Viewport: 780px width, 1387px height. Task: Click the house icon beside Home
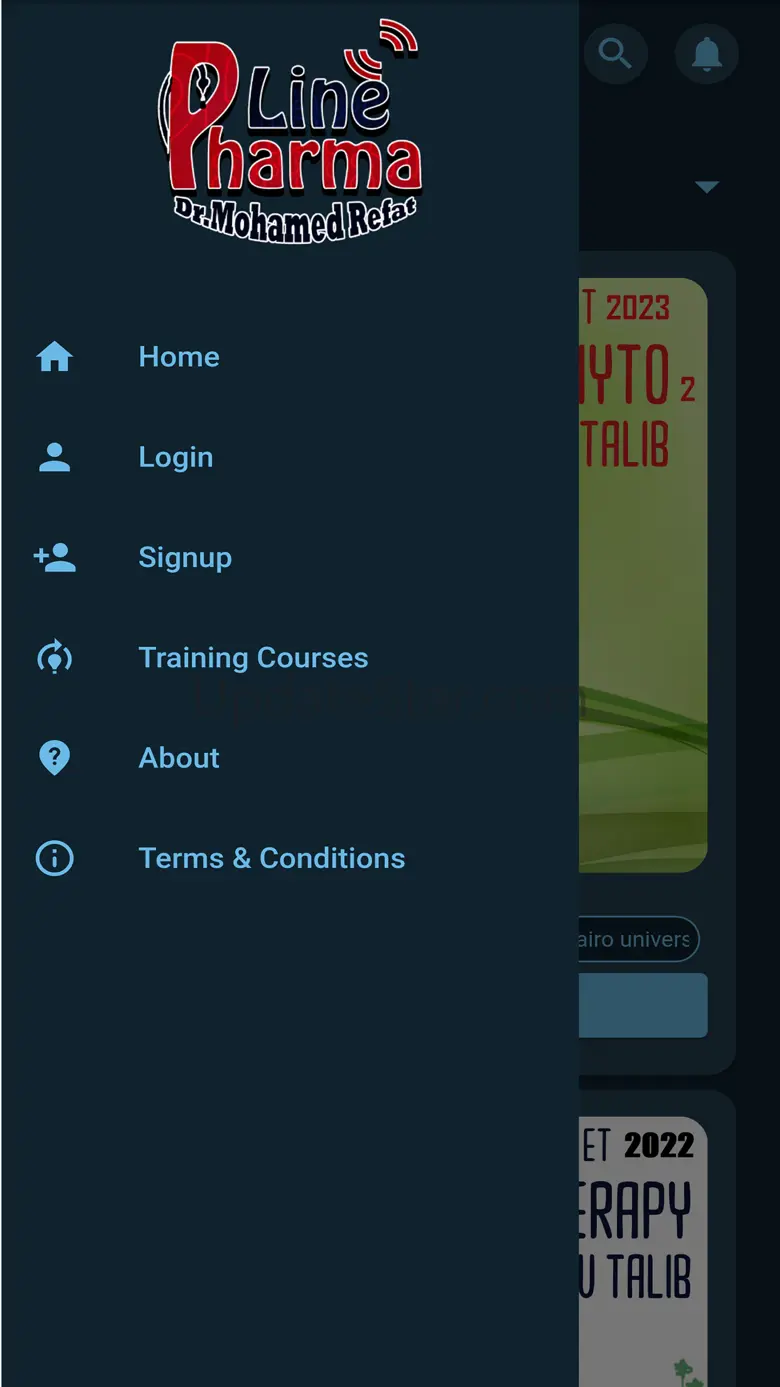55,357
